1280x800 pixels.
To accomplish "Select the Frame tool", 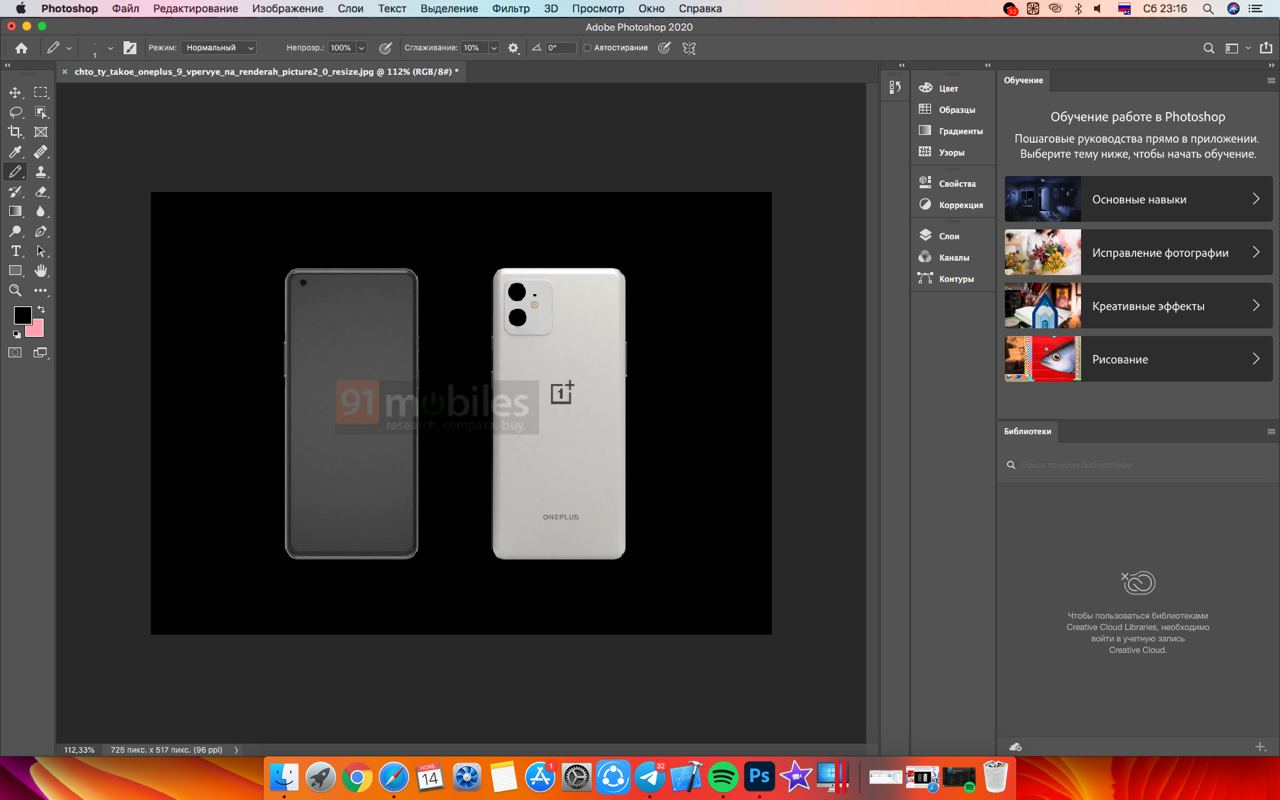I will pos(41,132).
